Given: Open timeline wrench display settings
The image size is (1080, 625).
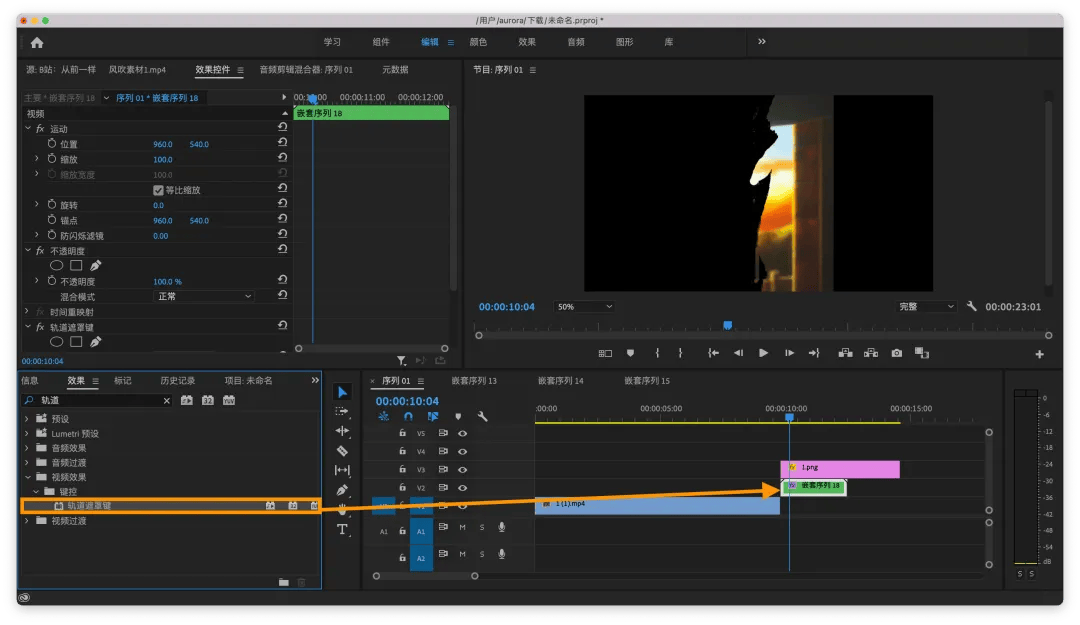Looking at the screenshot, I should pos(482,416).
